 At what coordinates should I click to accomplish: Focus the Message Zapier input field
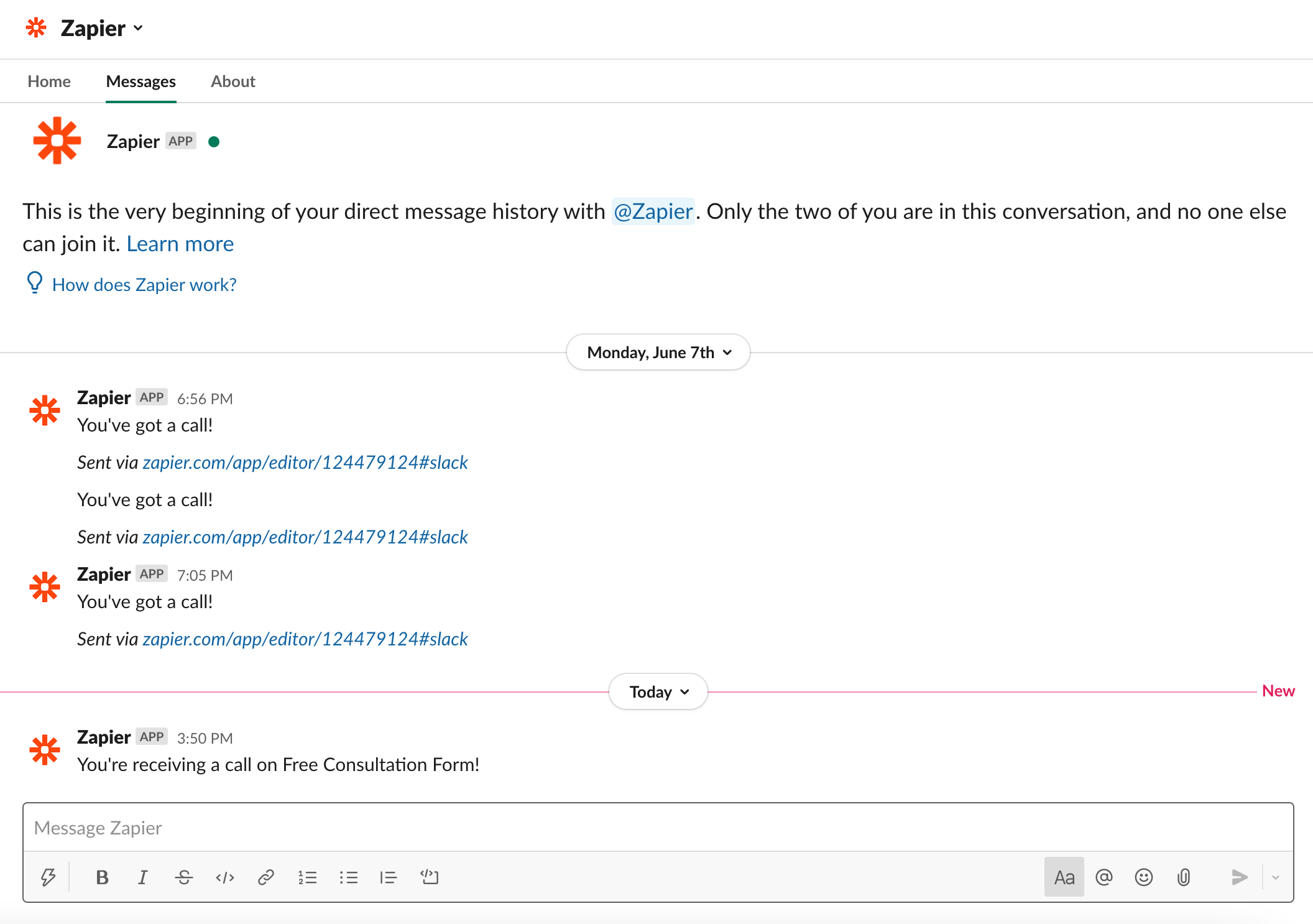tap(658, 828)
